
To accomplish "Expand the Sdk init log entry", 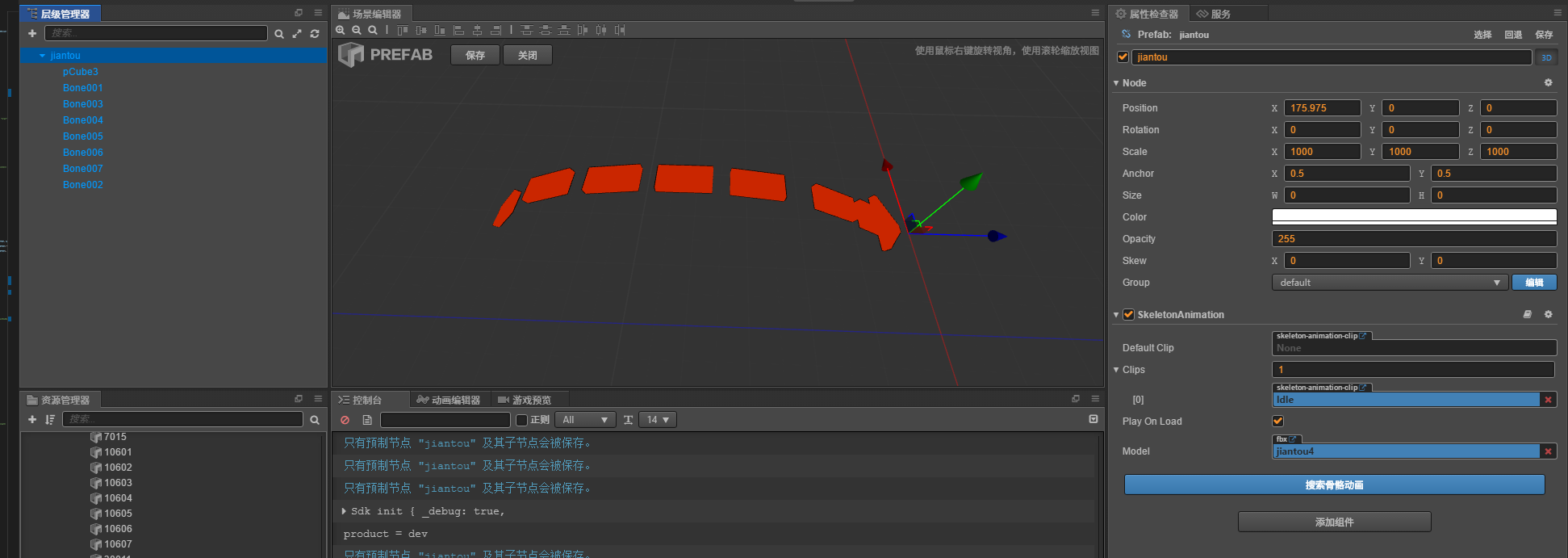I will [345, 511].
